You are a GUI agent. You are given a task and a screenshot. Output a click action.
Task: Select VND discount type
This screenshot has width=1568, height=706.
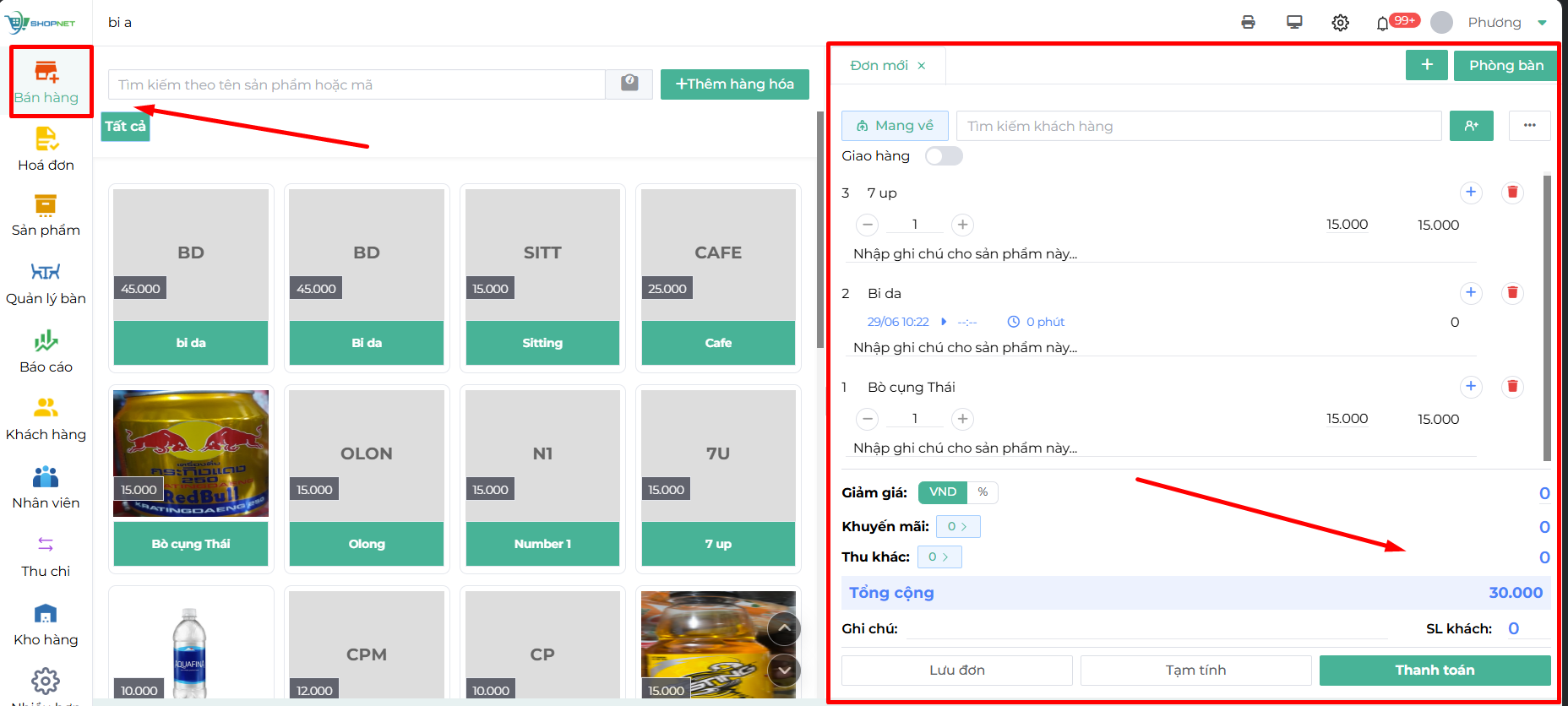coord(943,492)
